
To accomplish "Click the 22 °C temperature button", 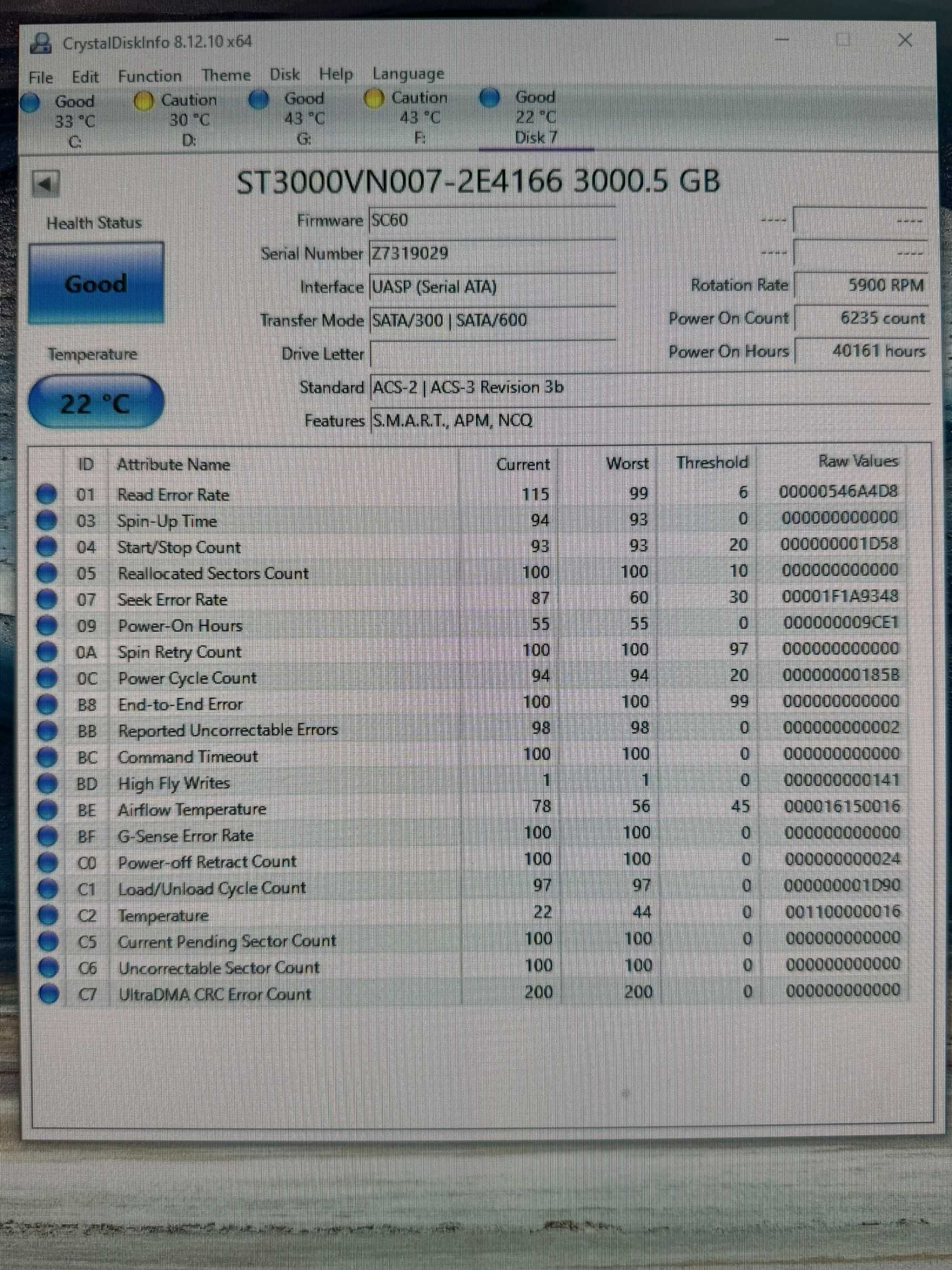I will click(96, 402).
